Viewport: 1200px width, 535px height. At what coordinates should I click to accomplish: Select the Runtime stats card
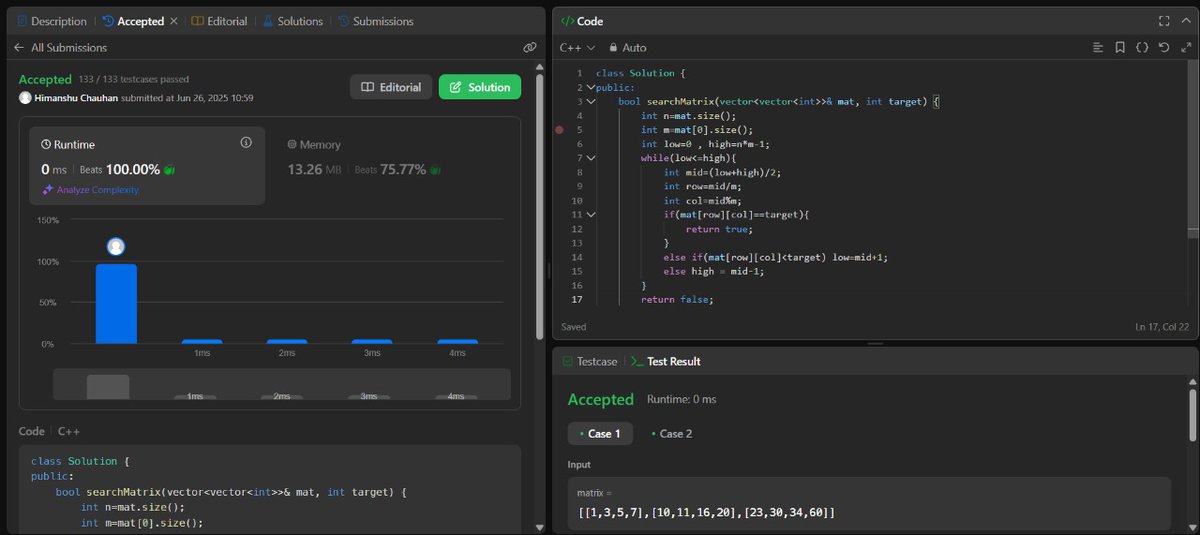click(146, 165)
